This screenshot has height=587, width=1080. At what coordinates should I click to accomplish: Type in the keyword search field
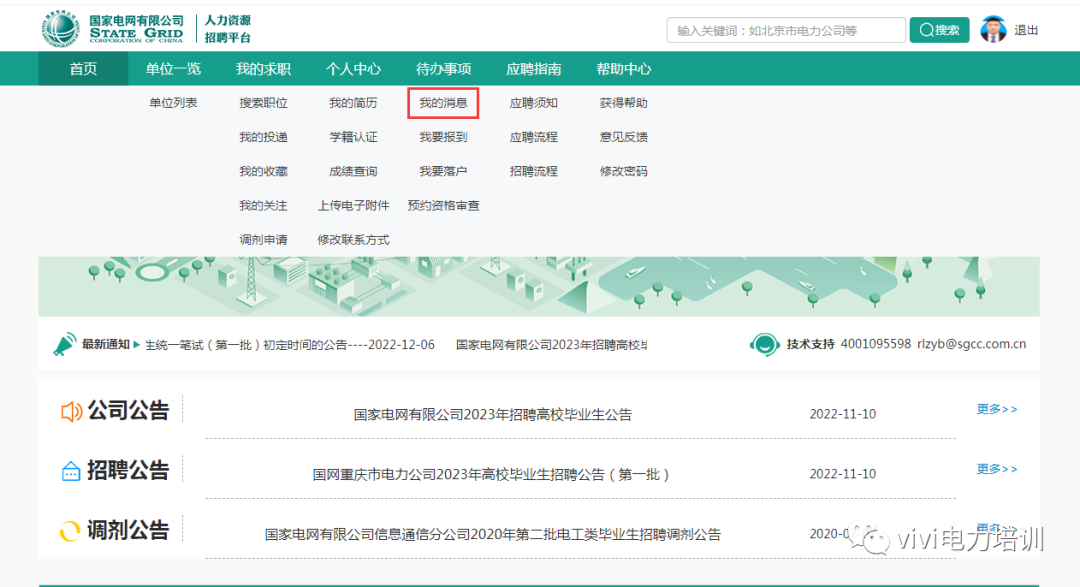784,31
